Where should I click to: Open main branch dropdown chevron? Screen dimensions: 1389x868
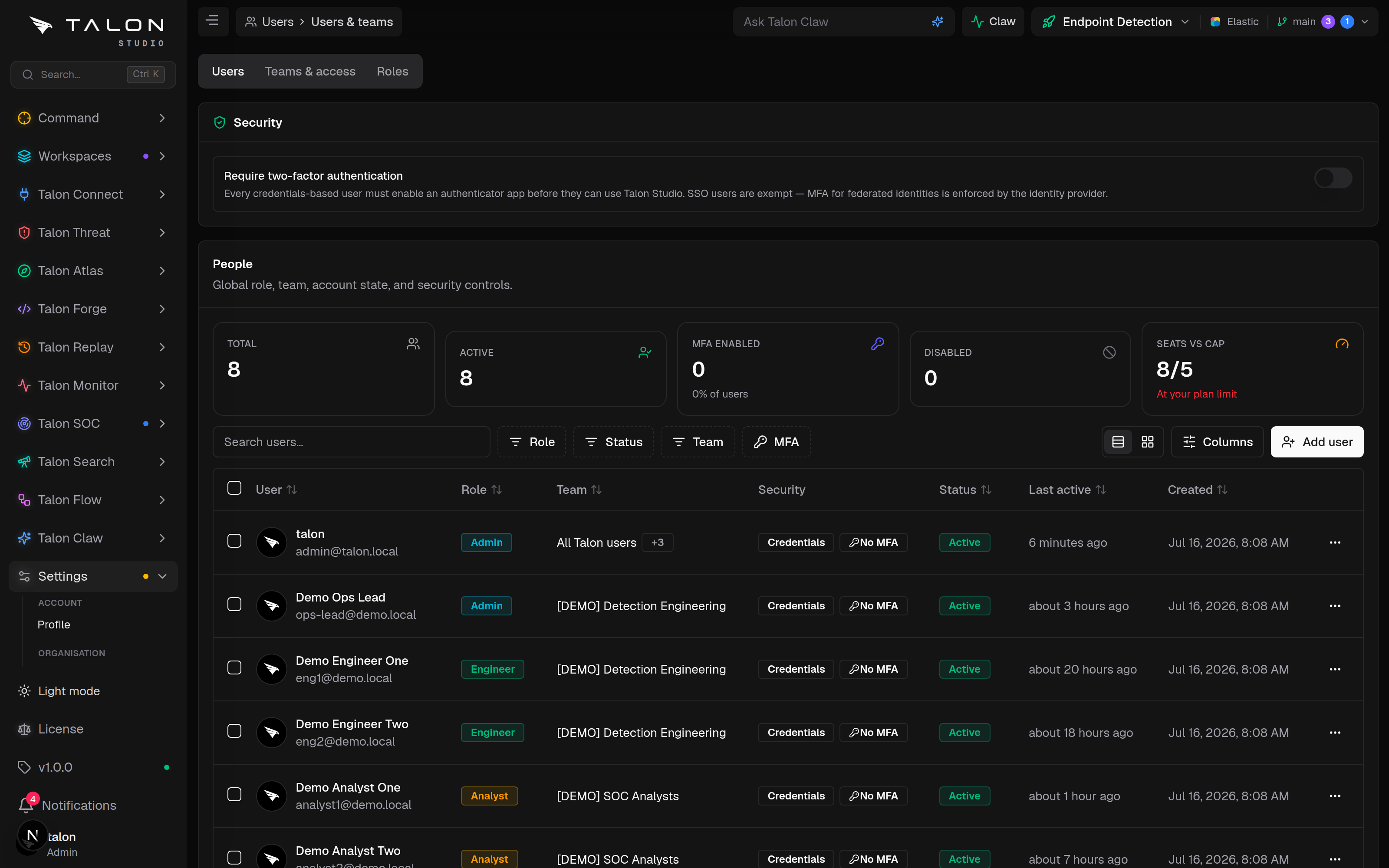1365,22
